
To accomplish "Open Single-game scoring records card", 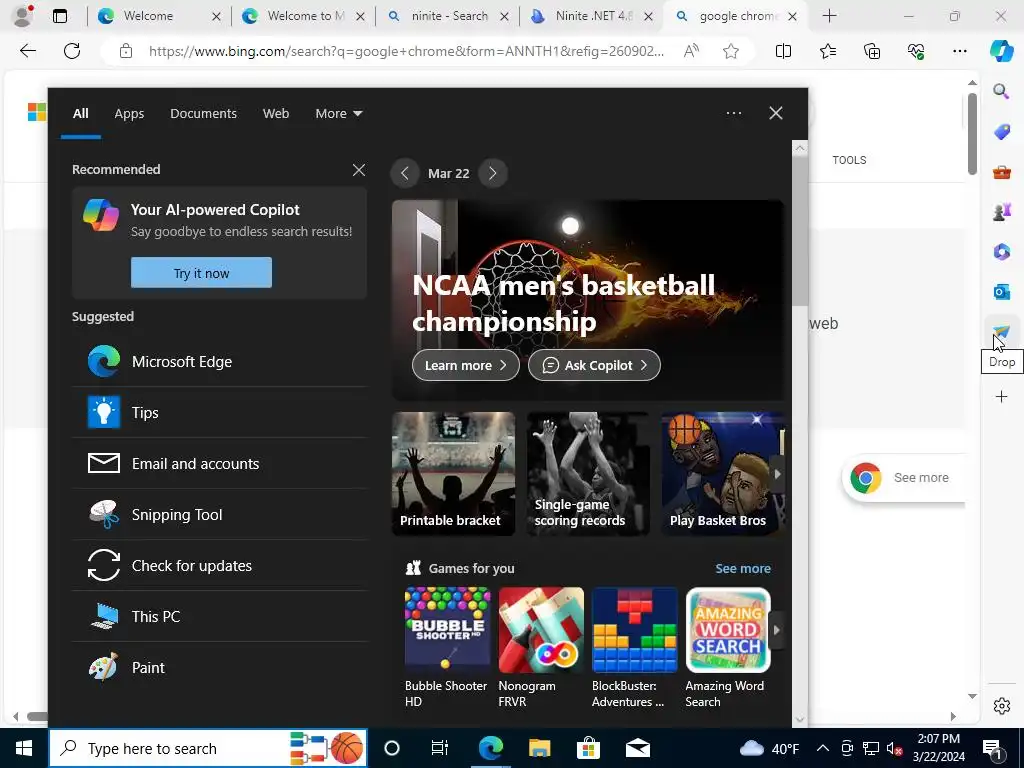I will 588,473.
